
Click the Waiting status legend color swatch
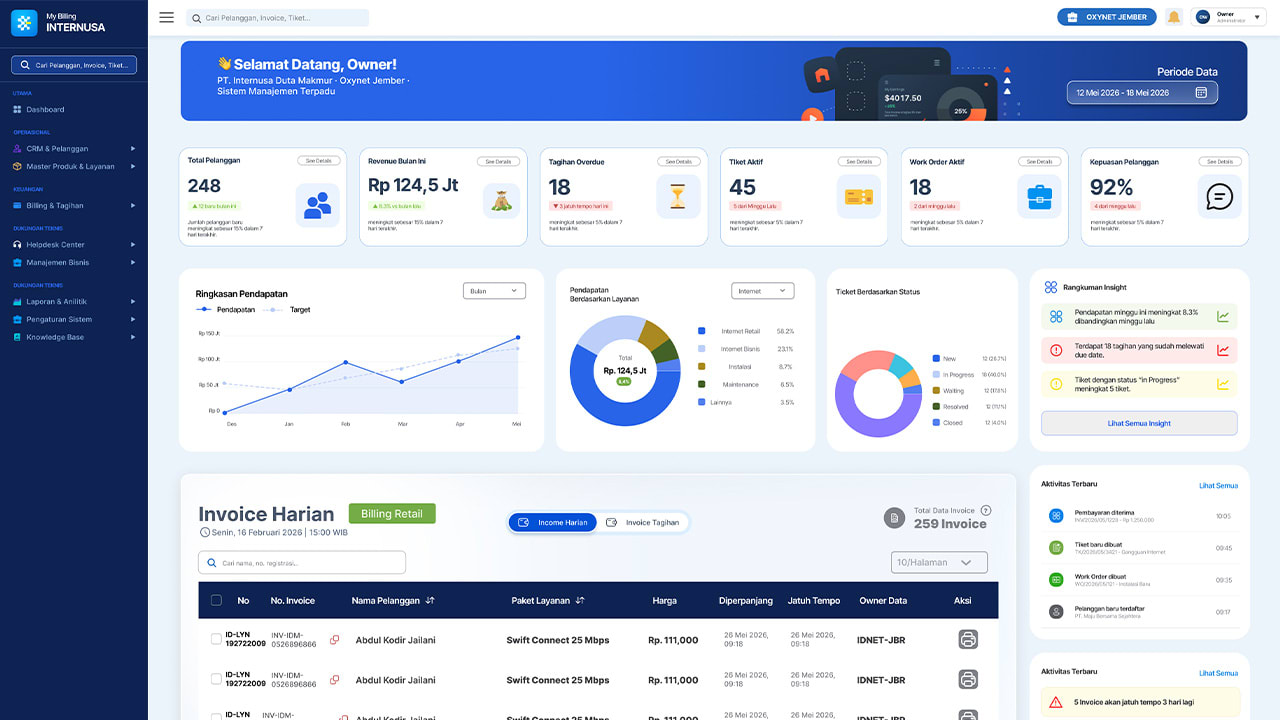936,391
